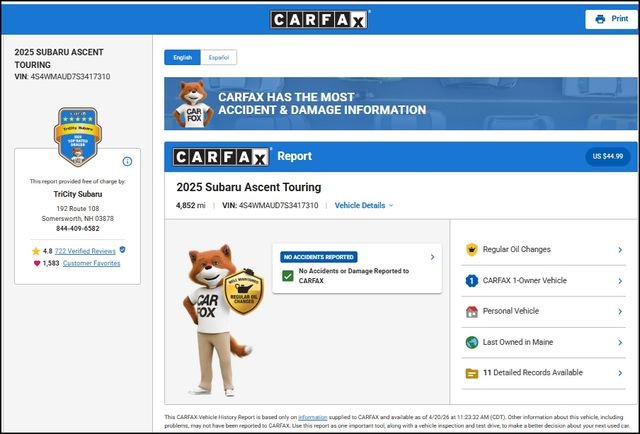Click the info icon in dealer card
The image size is (640, 434).
click(x=127, y=161)
